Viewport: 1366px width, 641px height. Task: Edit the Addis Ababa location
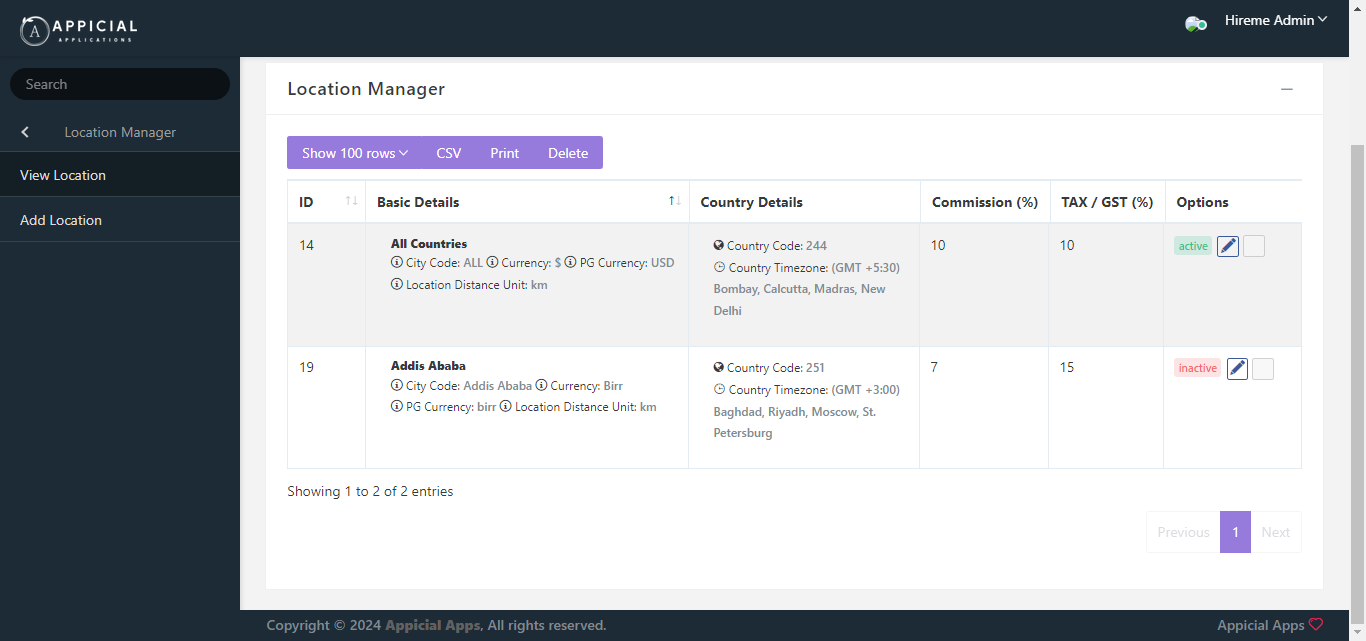pyautogui.click(x=1237, y=368)
